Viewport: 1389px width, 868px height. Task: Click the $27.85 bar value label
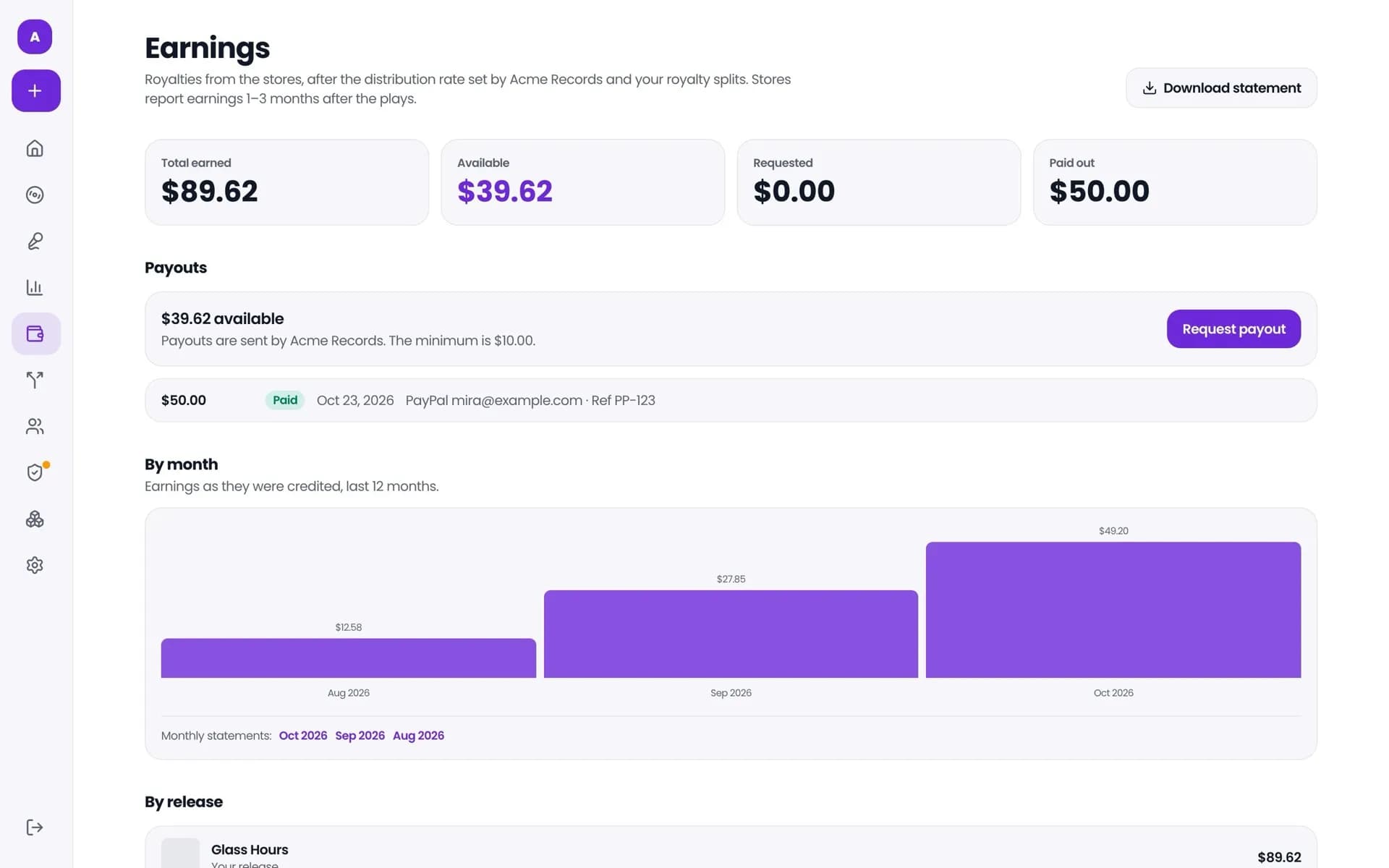(731, 579)
